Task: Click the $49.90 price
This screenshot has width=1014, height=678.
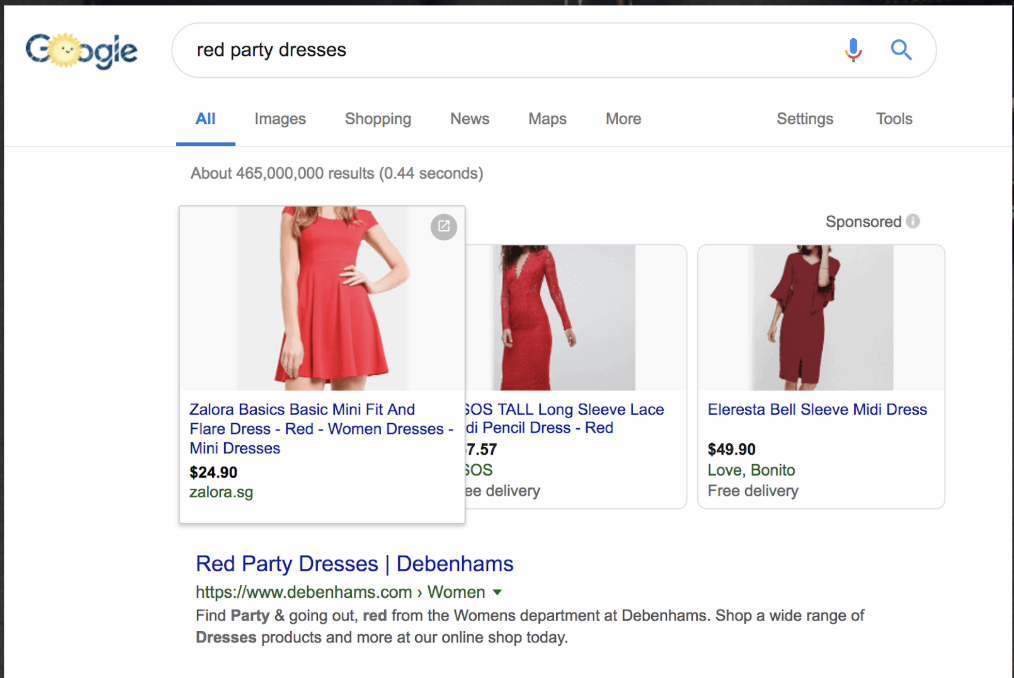Action: (x=731, y=450)
